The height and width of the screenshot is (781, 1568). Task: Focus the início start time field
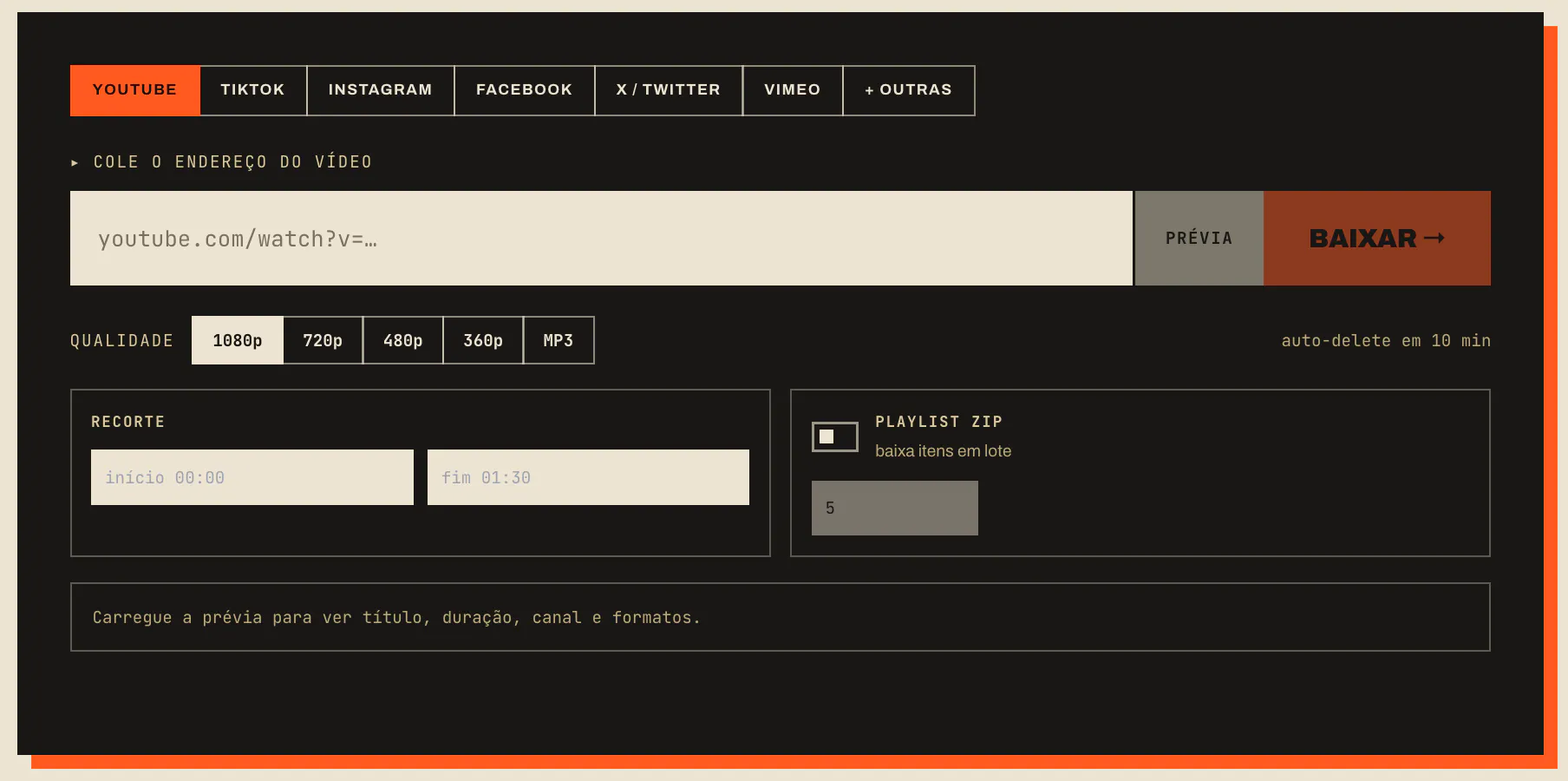(252, 477)
